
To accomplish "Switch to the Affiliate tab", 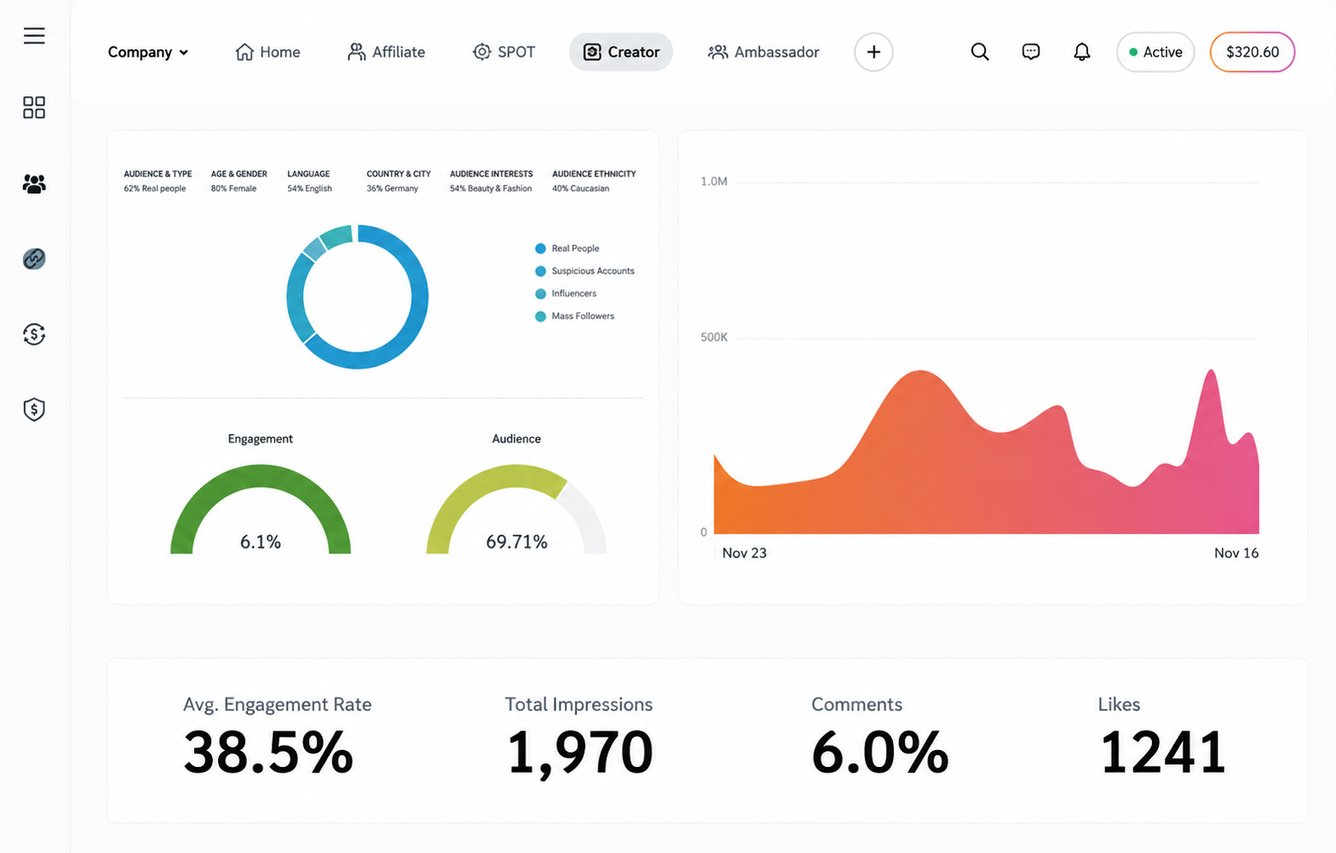I will coord(386,52).
